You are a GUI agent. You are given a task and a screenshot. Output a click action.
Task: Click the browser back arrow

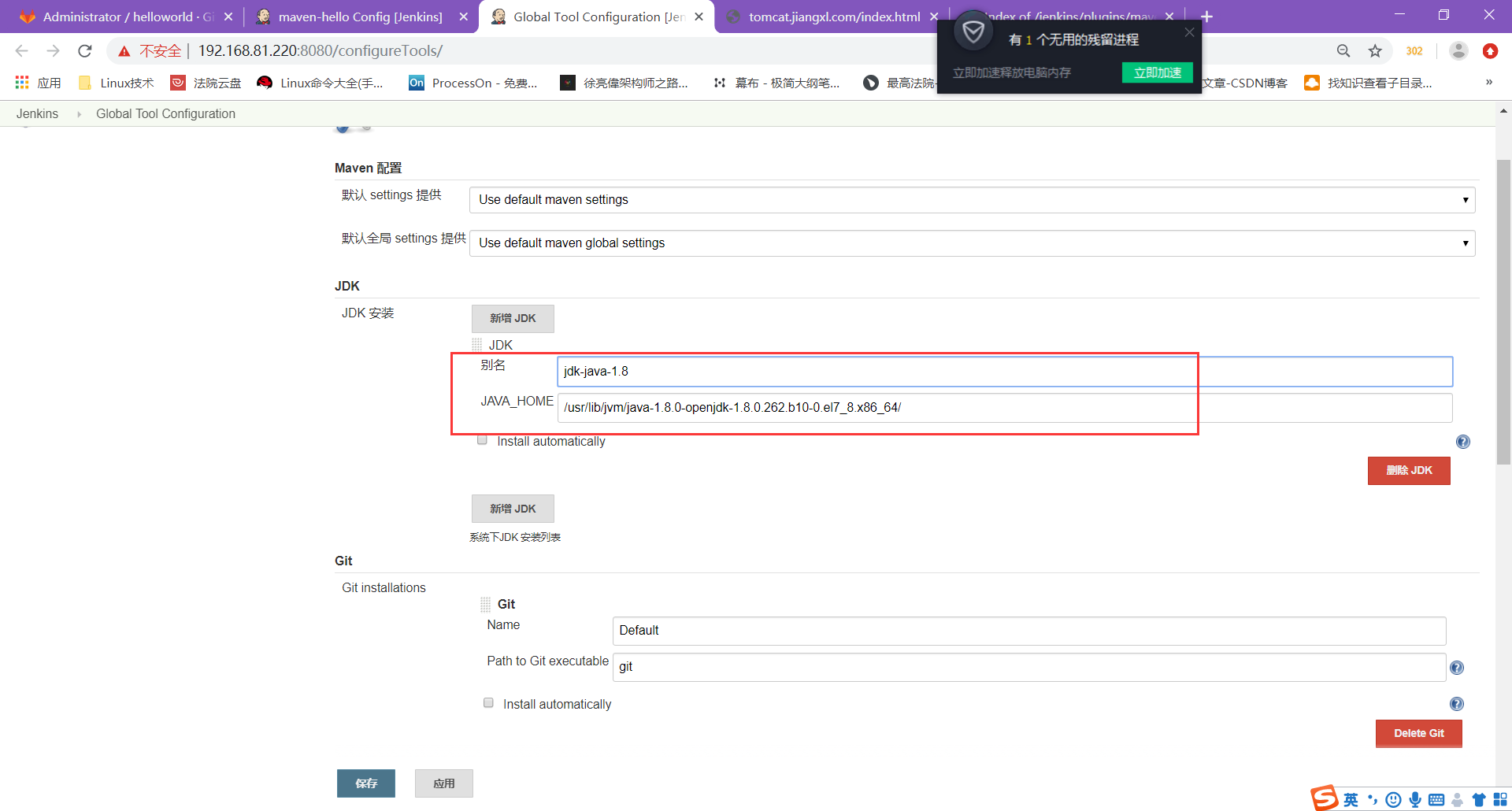[21, 51]
